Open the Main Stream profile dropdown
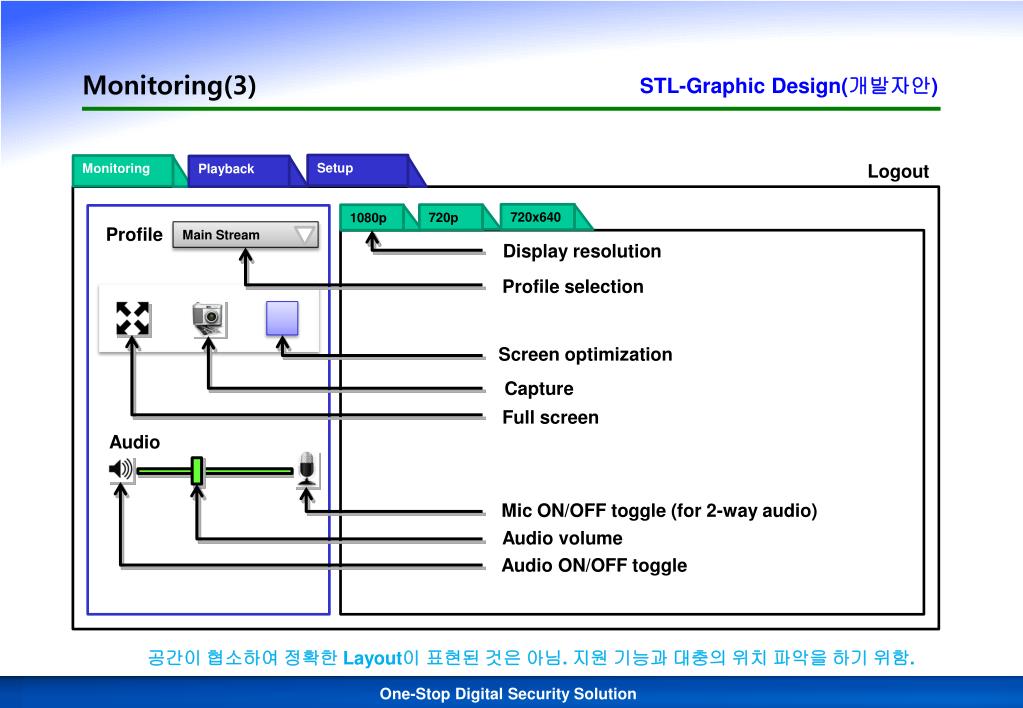 click(245, 235)
